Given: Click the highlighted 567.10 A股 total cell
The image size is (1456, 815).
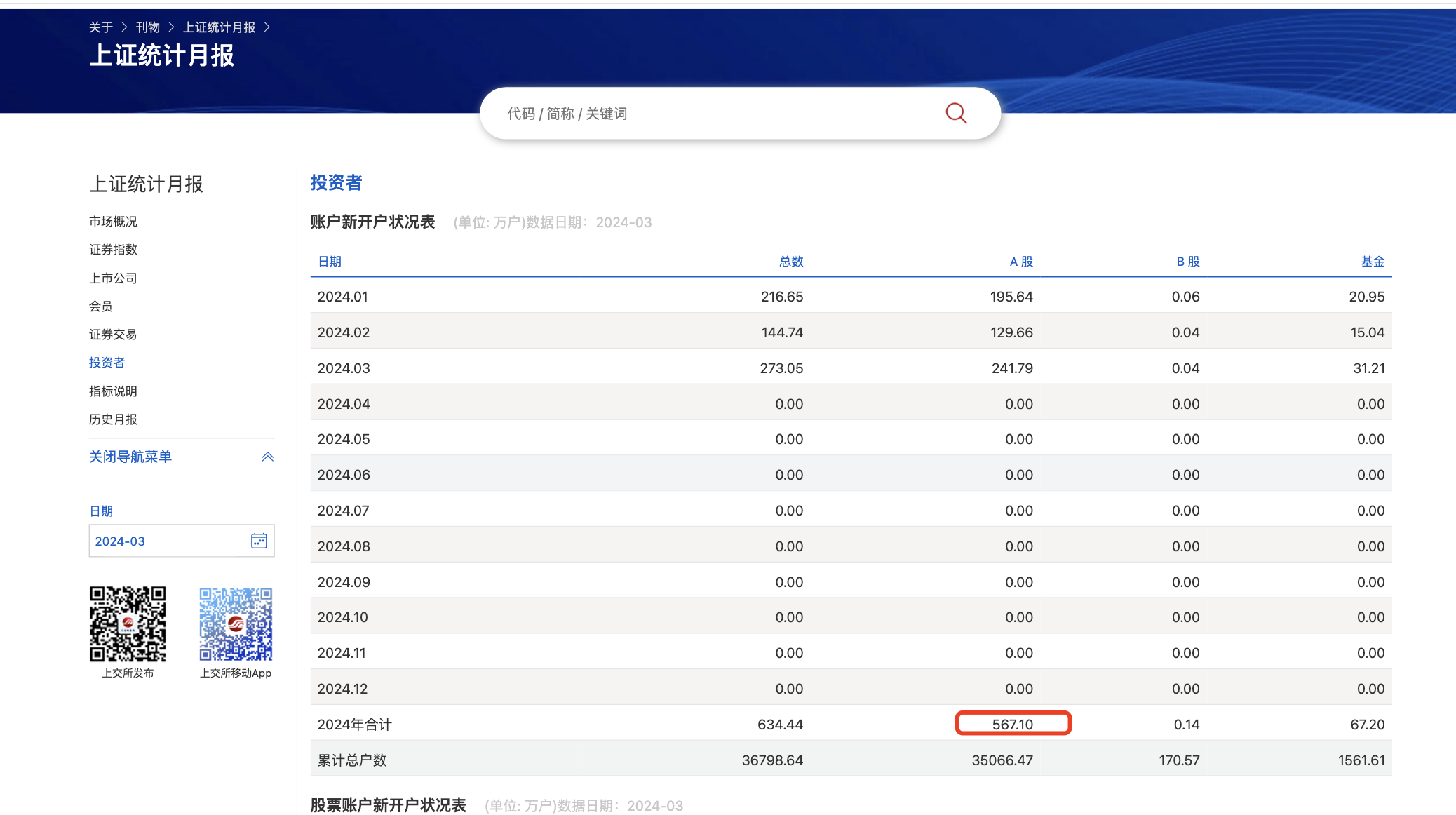Looking at the screenshot, I should 1013,724.
